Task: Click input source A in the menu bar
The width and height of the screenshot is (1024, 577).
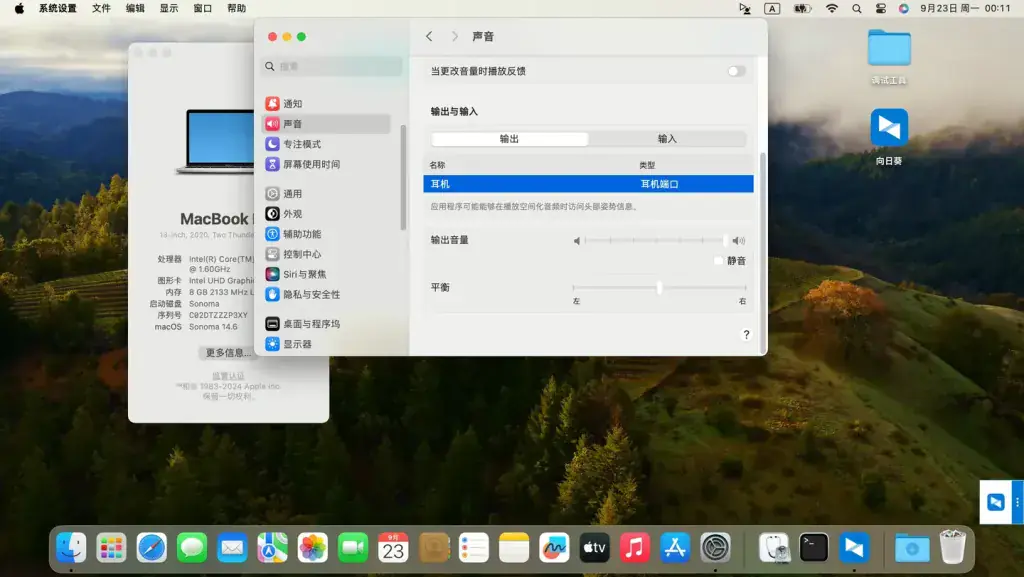Action: (x=772, y=8)
